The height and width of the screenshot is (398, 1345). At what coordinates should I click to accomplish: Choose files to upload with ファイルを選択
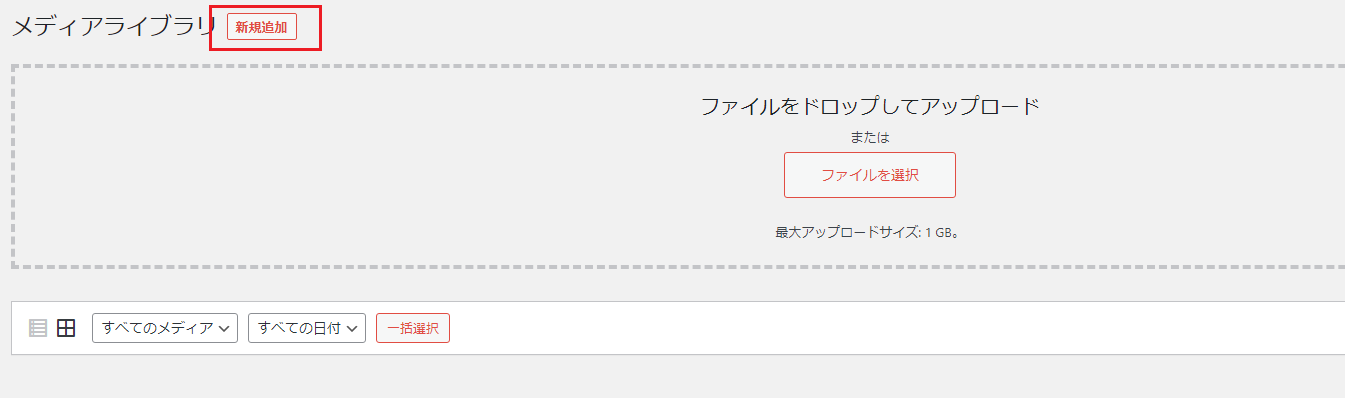point(870,175)
